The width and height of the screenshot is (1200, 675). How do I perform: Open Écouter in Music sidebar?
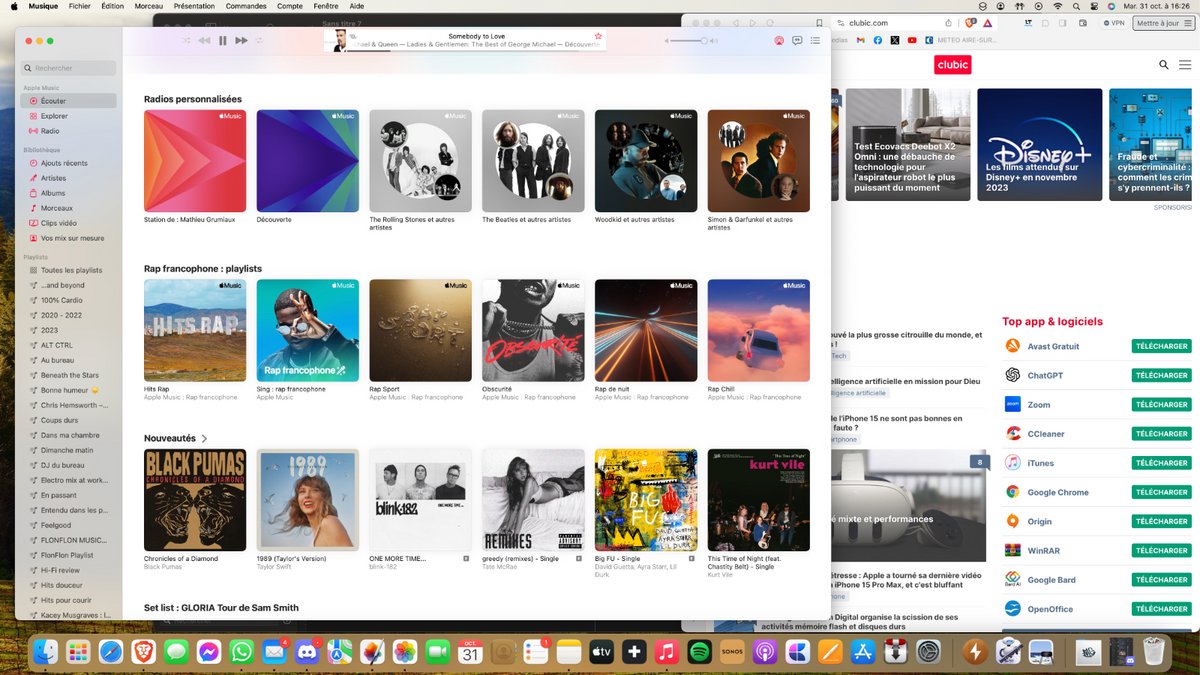click(69, 101)
